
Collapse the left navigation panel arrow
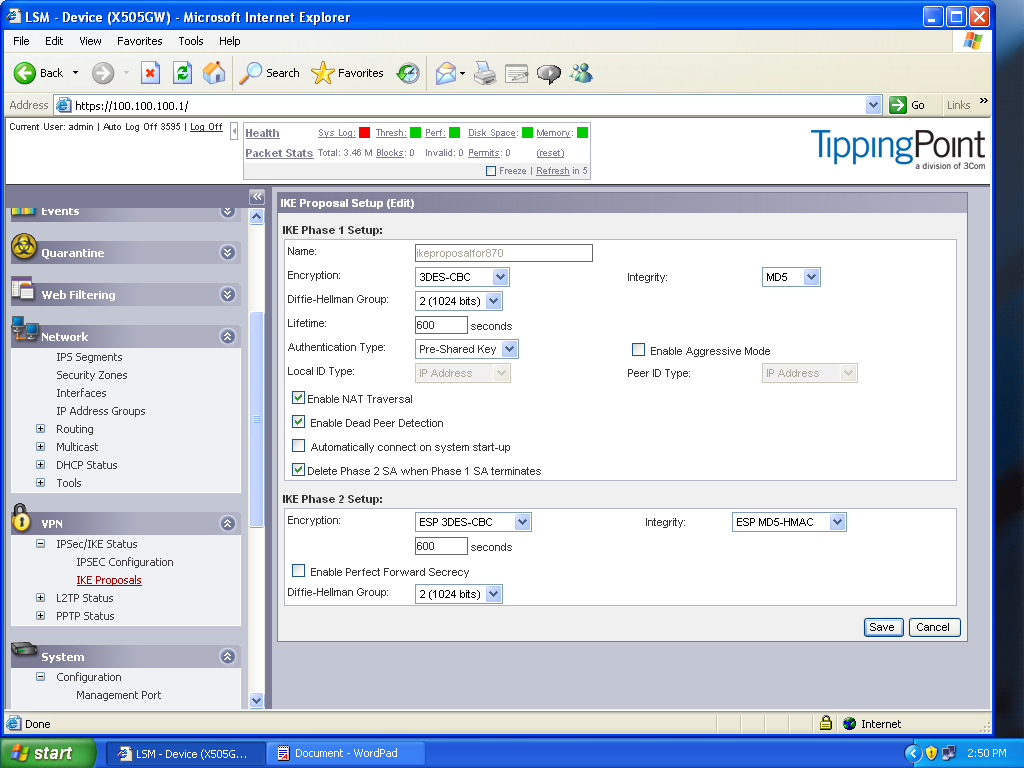(x=257, y=197)
